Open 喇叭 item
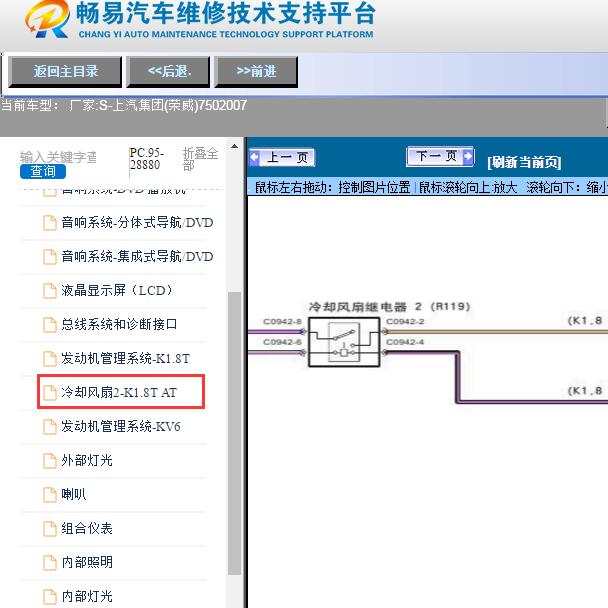608x608 pixels. tap(74, 494)
